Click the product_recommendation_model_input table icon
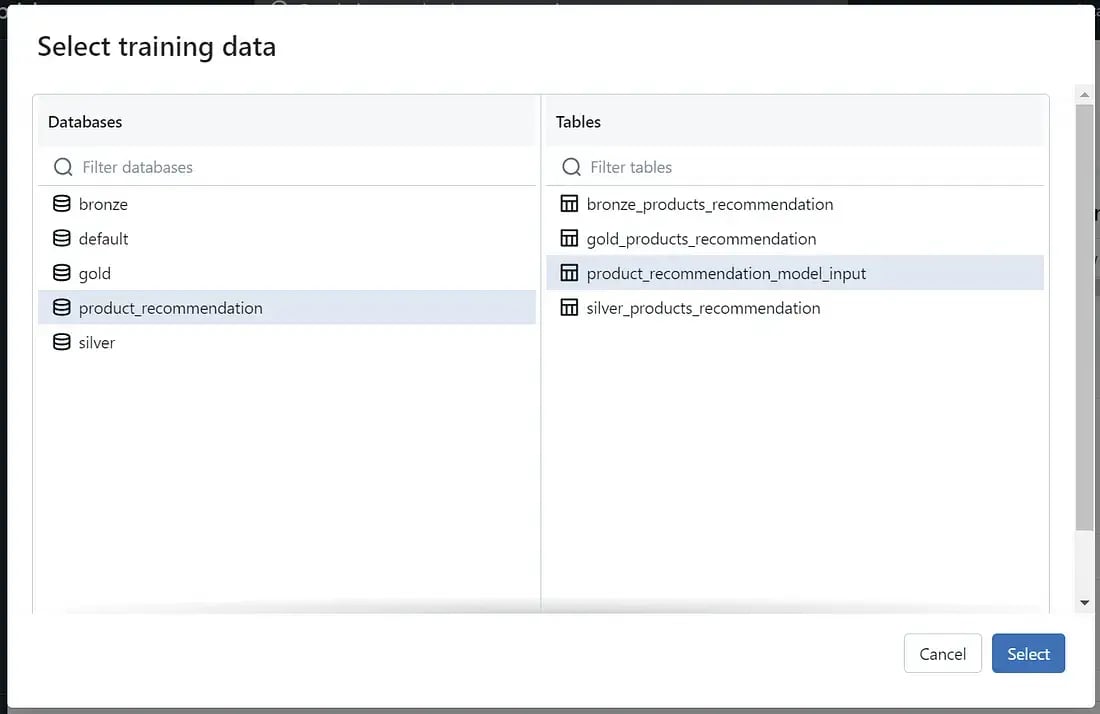This screenshot has height=714, width=1100. (x=569, y=273)
